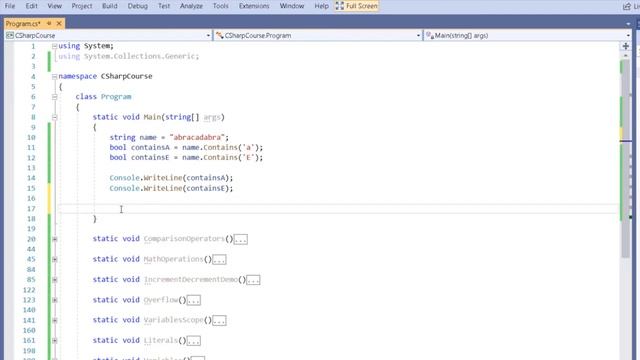This screenshot has height=360, width=640.
Task: Click the ellipsis box after ComparisonOperators()
Action: pyautogui.click(x=240, y=239)
